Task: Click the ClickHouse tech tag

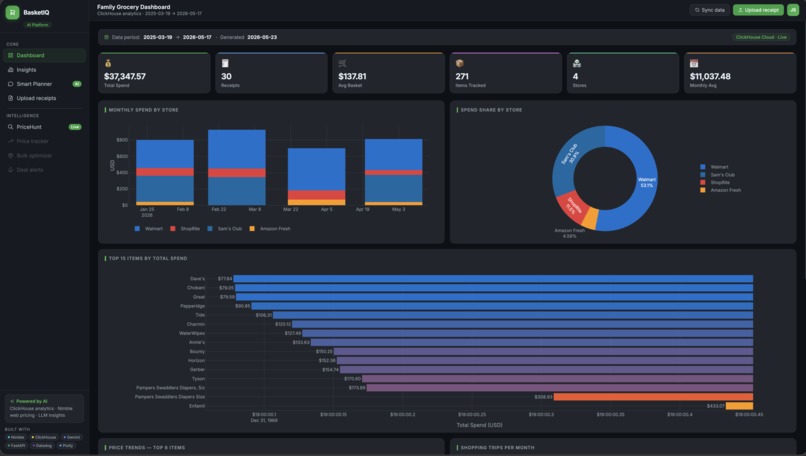Action: [x=44, y=437]
